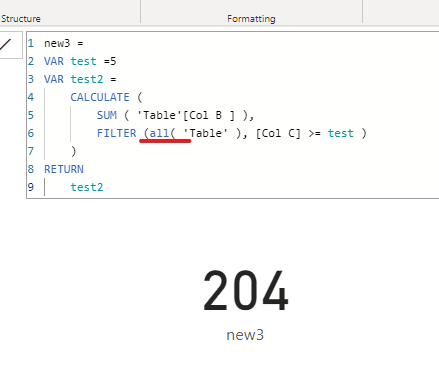Click the CALCULATE keyword on line 4
This screenshot has width=439, height=371.
[x=100, y=97]
